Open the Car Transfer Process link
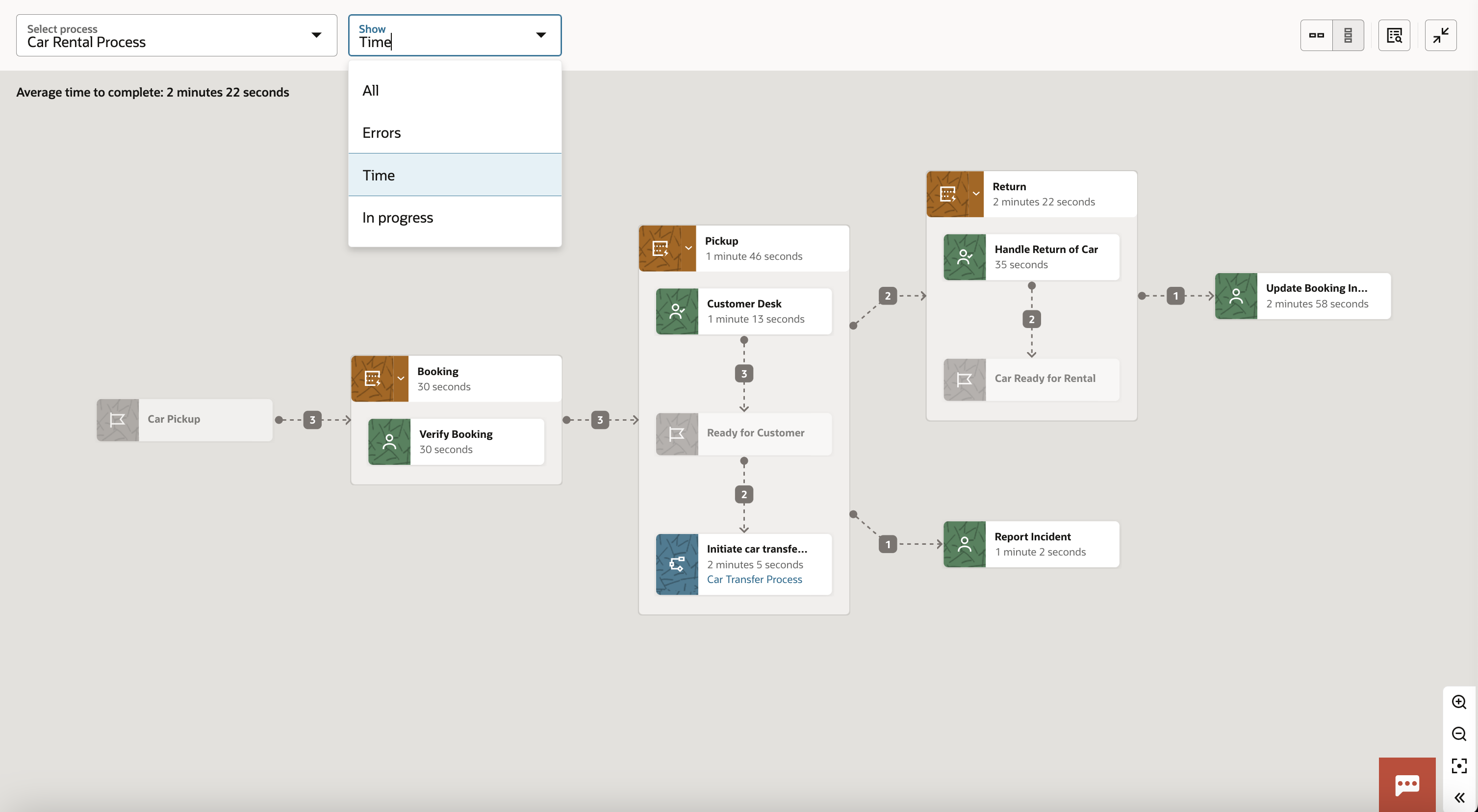 (x=755, y=580)
